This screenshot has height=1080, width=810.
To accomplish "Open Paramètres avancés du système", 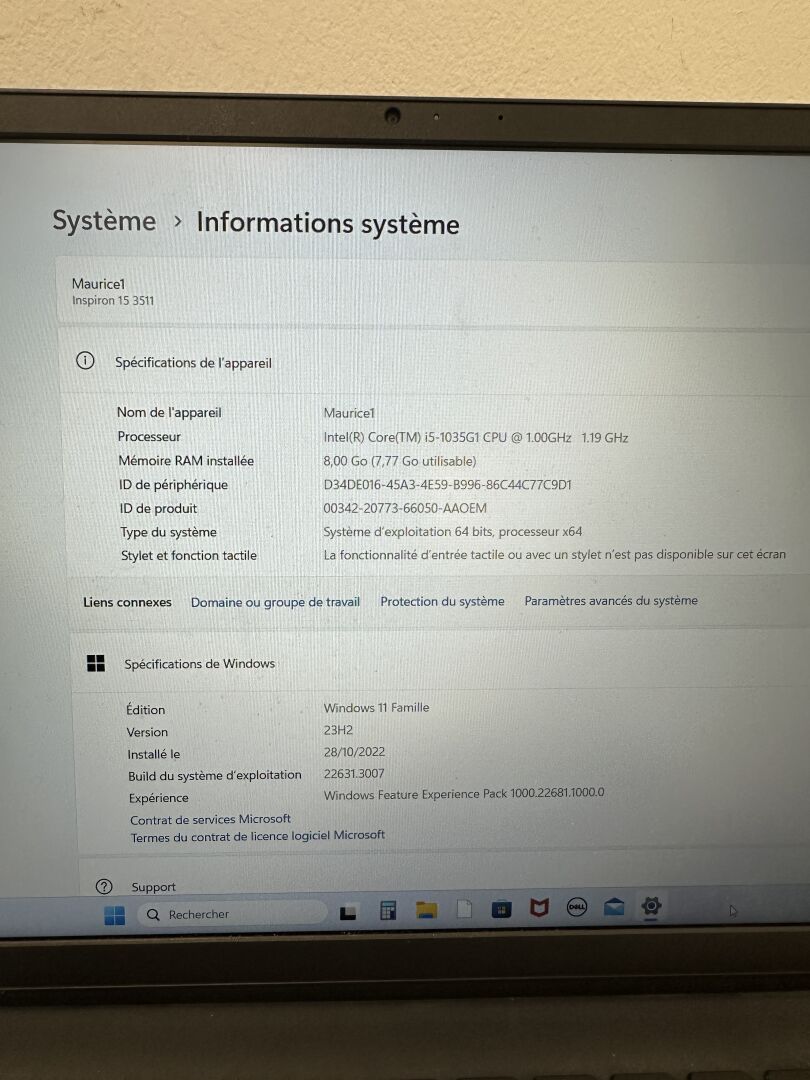I will tap(611, 601).
